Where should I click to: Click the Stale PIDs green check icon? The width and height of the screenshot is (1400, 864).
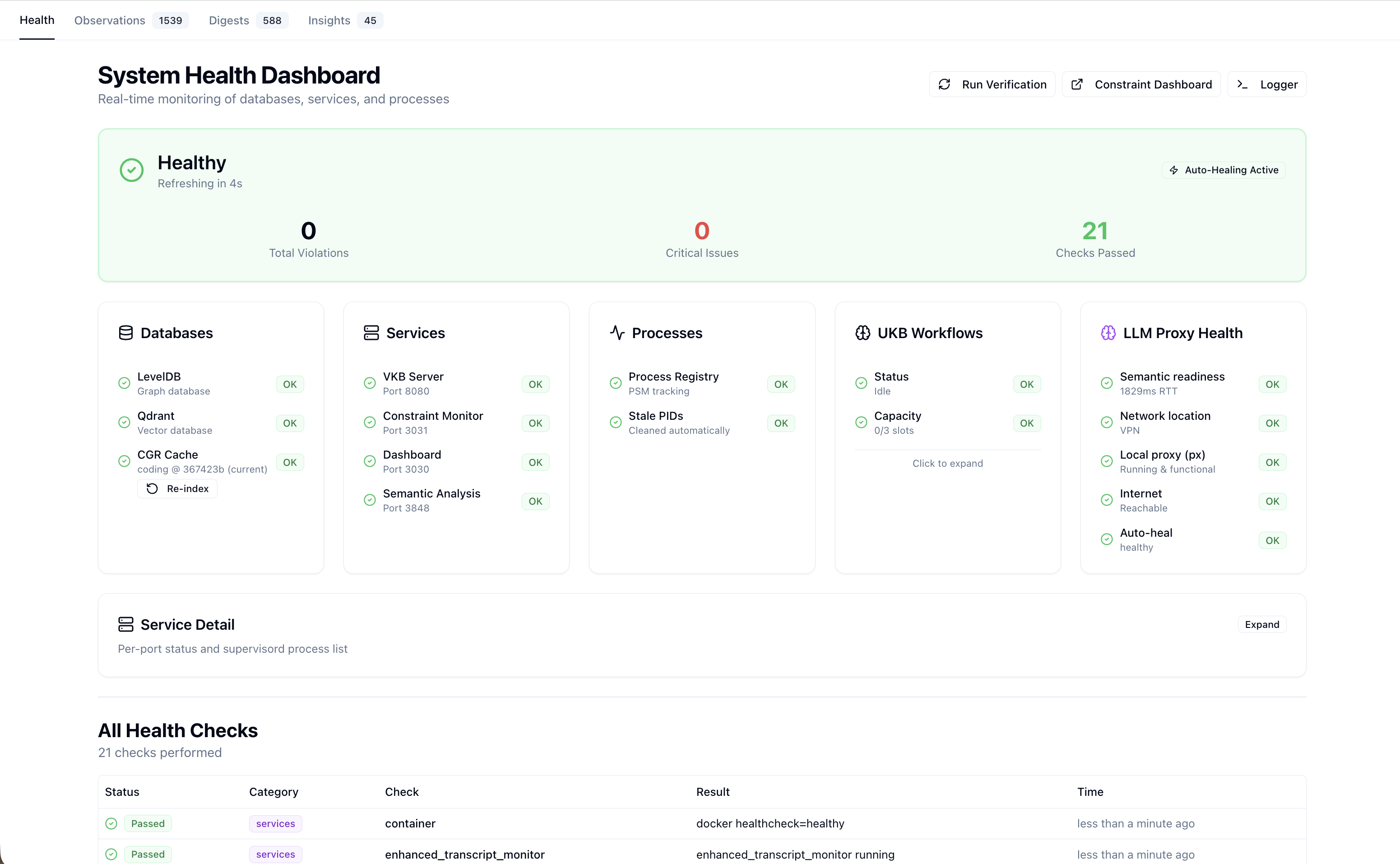pos(615,422)
